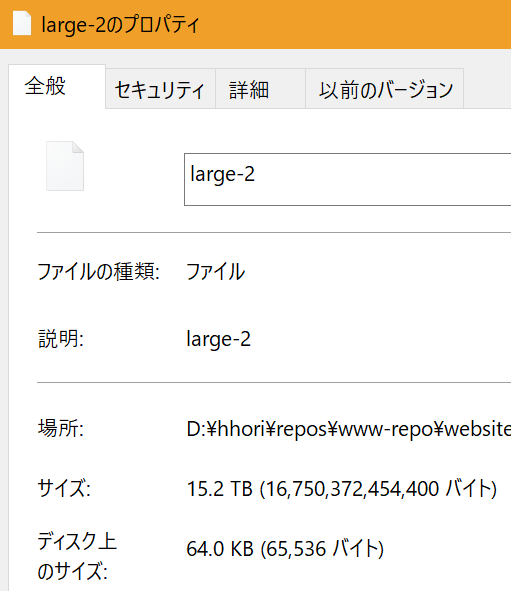Click the orange title bar area
Viewport: 511px width, 591px height.
coord(354,24)
